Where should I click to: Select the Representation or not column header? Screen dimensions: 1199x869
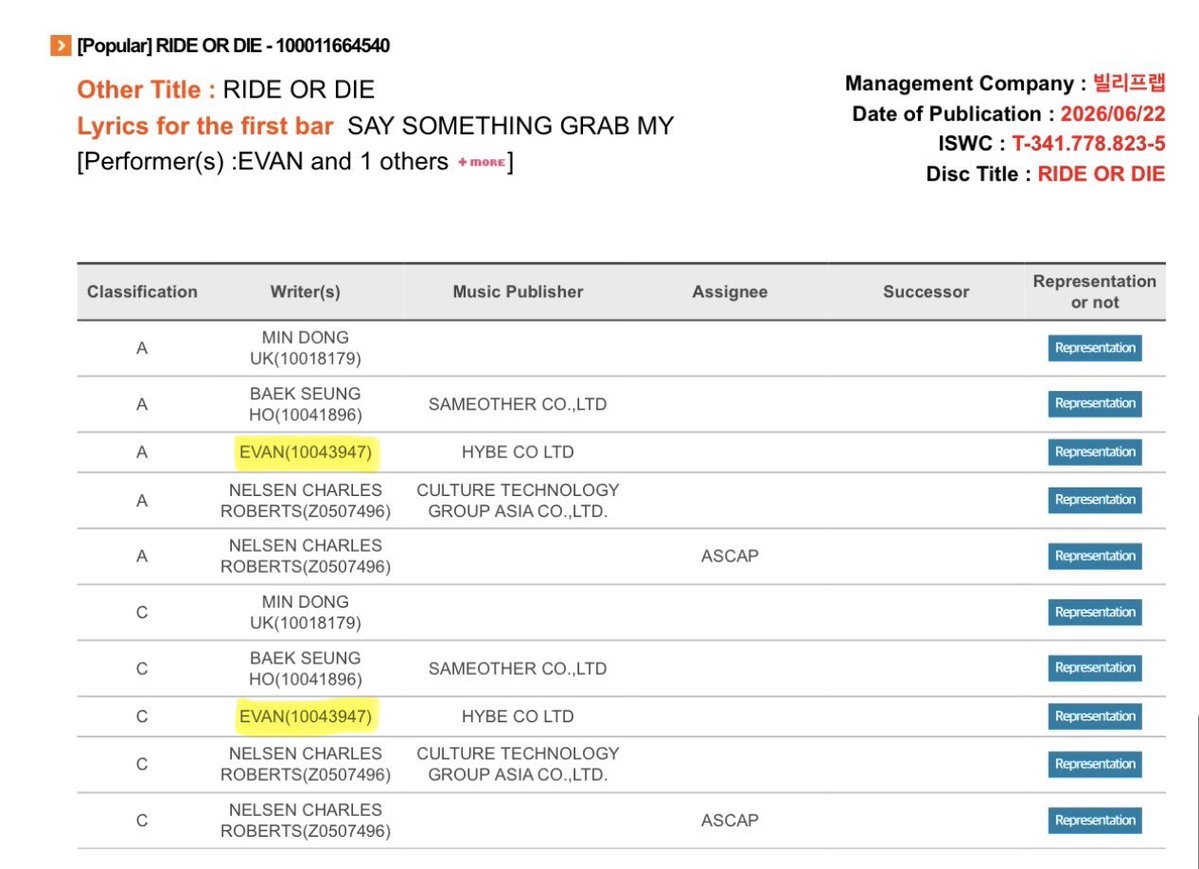click(1094, 291)
